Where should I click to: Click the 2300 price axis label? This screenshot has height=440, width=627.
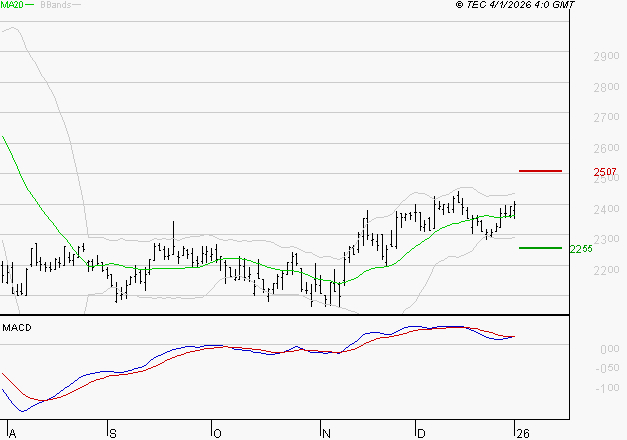click(606, 240)
